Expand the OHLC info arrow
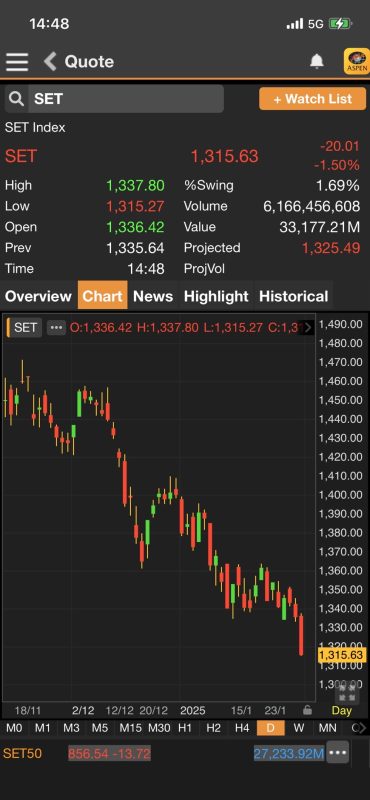Image resolution: width=370 pixels, height=800 pixels. coord(308,328)
